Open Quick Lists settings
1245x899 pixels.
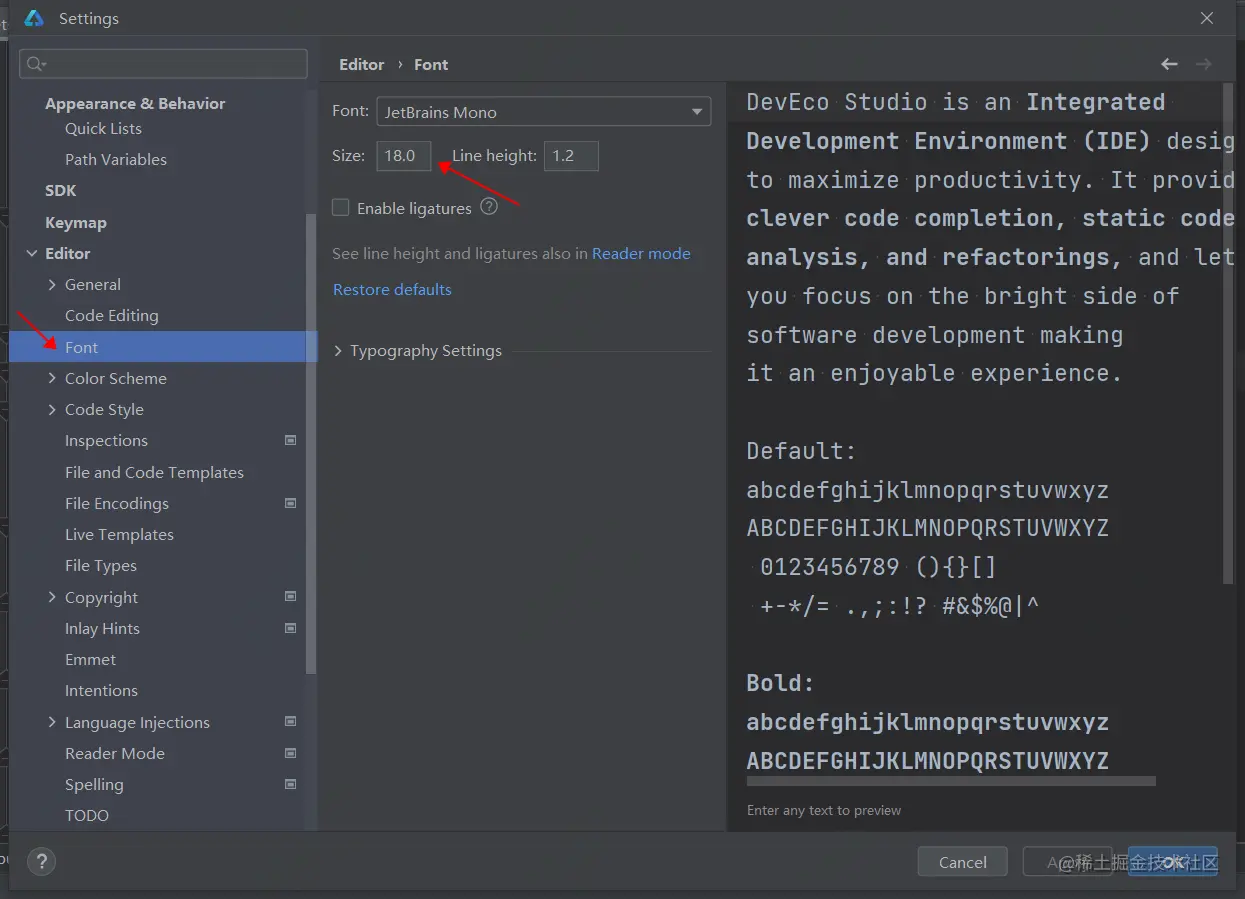click(103, 128)
